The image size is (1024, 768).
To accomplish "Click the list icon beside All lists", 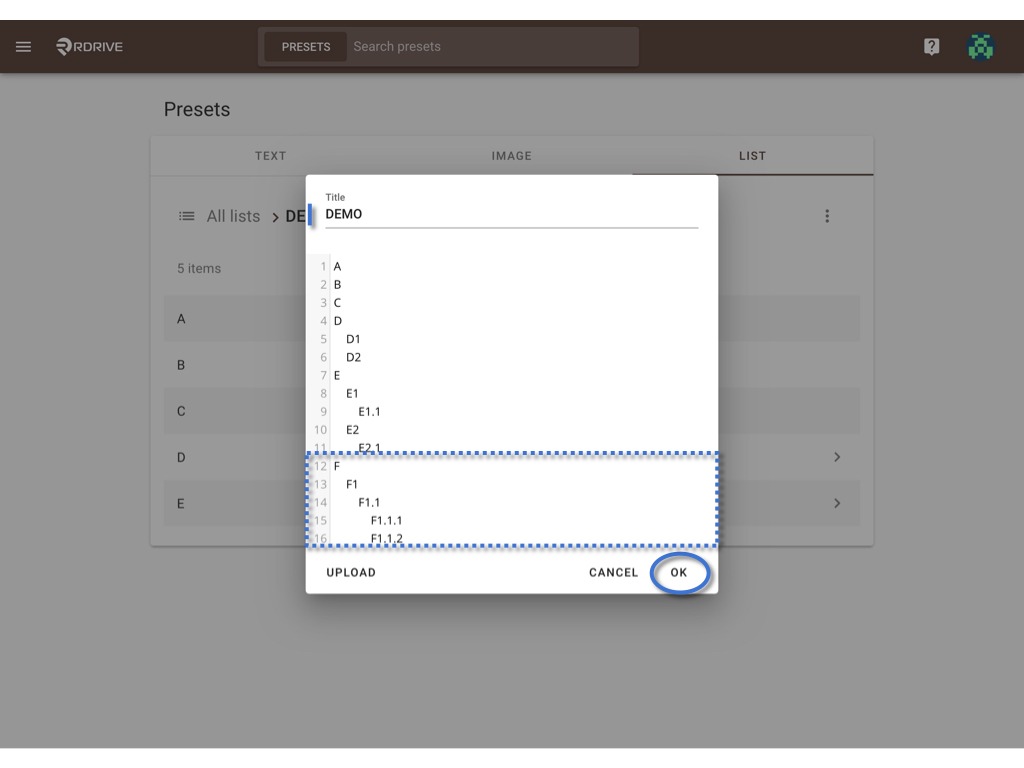I will click(187, 216).
